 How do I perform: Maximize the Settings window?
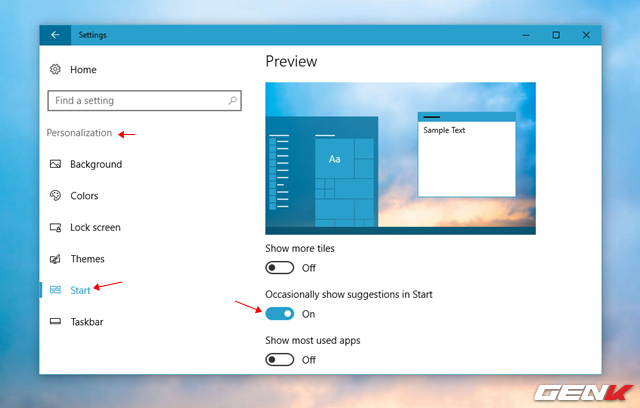(556, 35)
